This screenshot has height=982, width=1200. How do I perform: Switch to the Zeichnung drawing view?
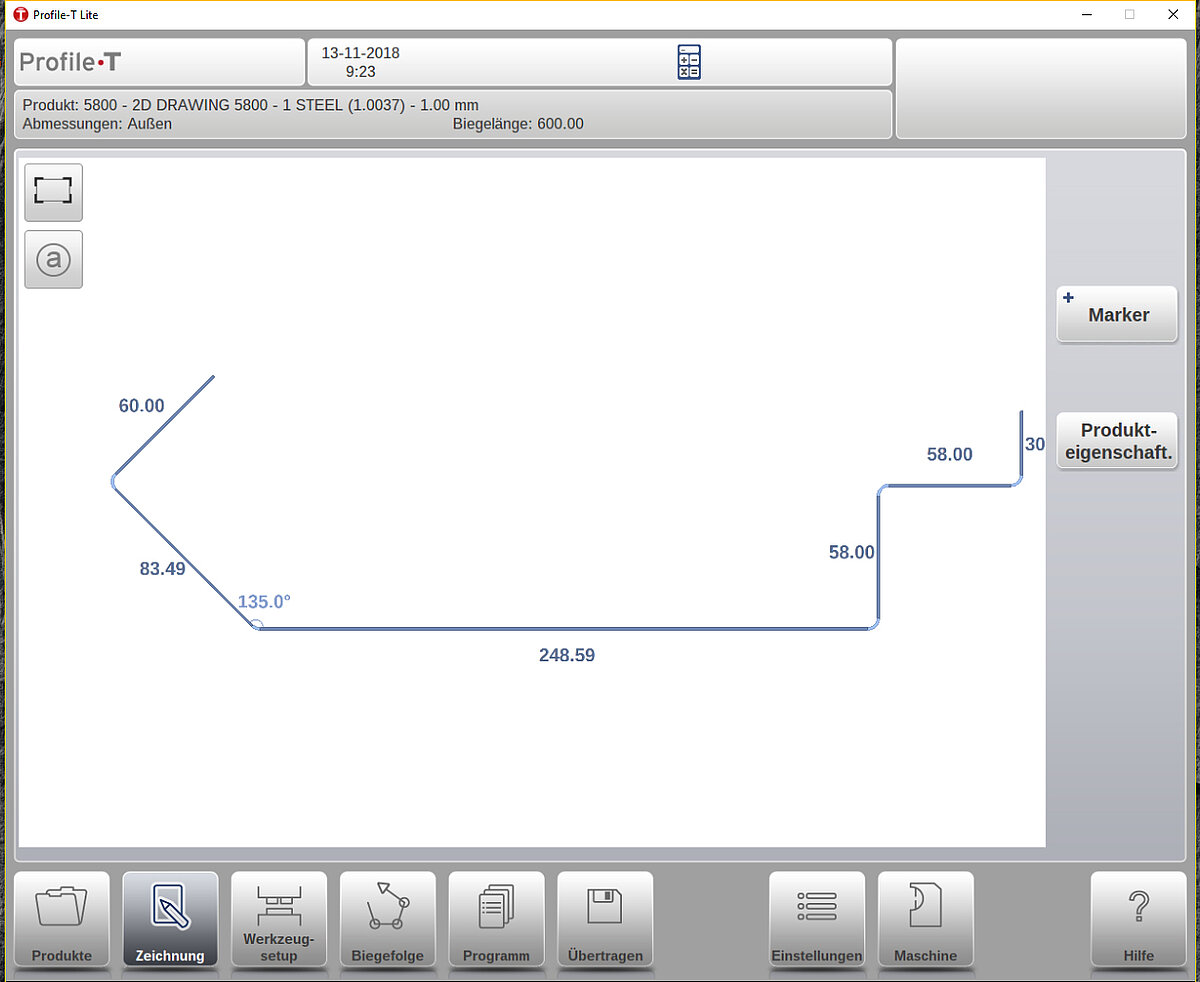point(170,920)
